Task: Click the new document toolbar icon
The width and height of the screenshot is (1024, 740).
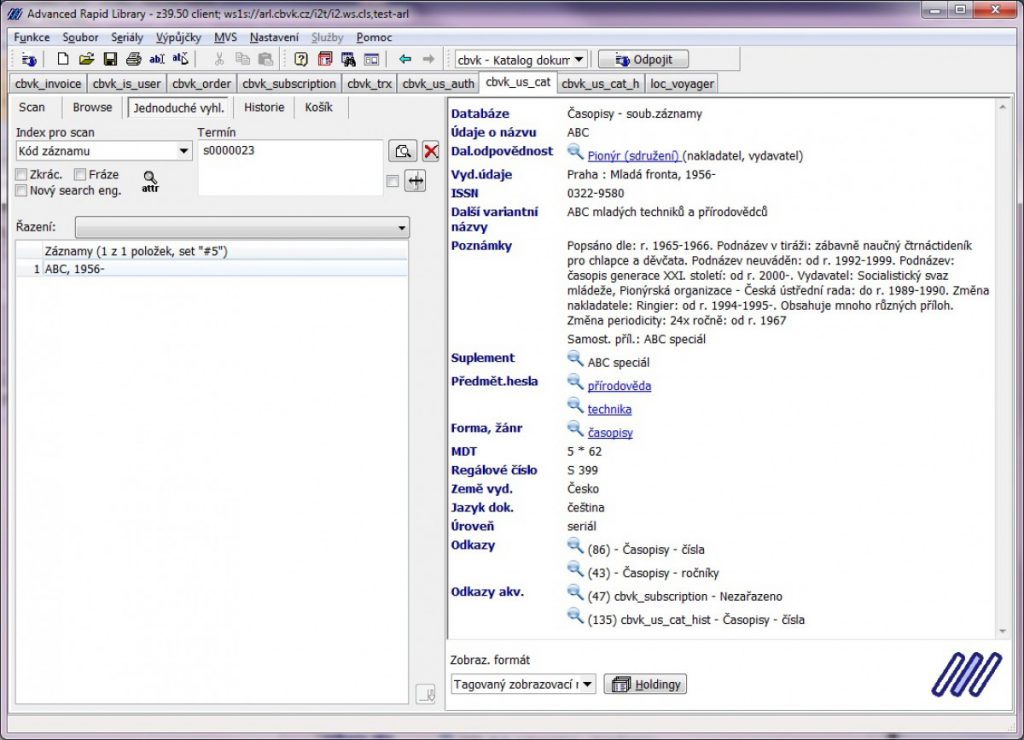Action: pos(63,60)
